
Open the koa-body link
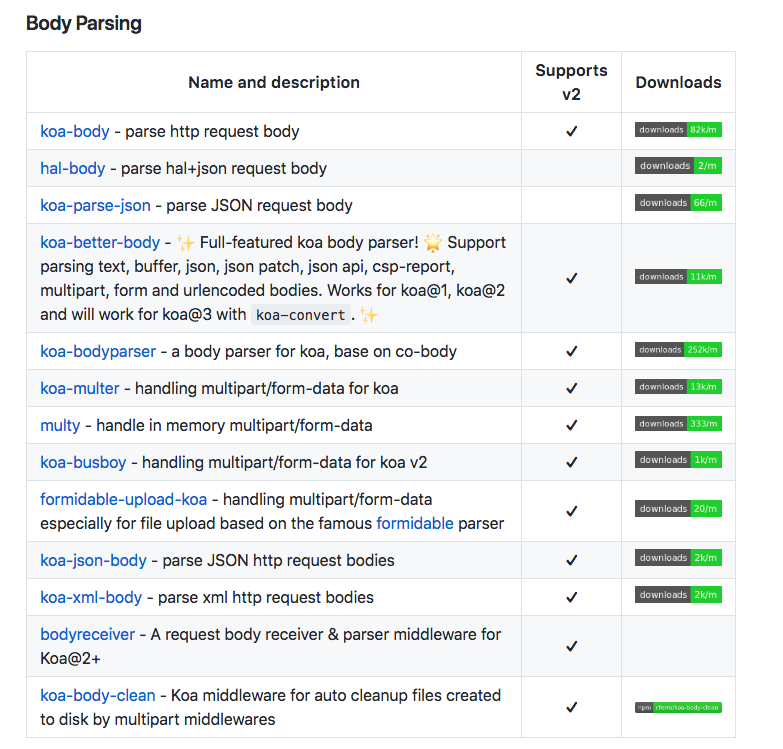[x=74, y=131]
